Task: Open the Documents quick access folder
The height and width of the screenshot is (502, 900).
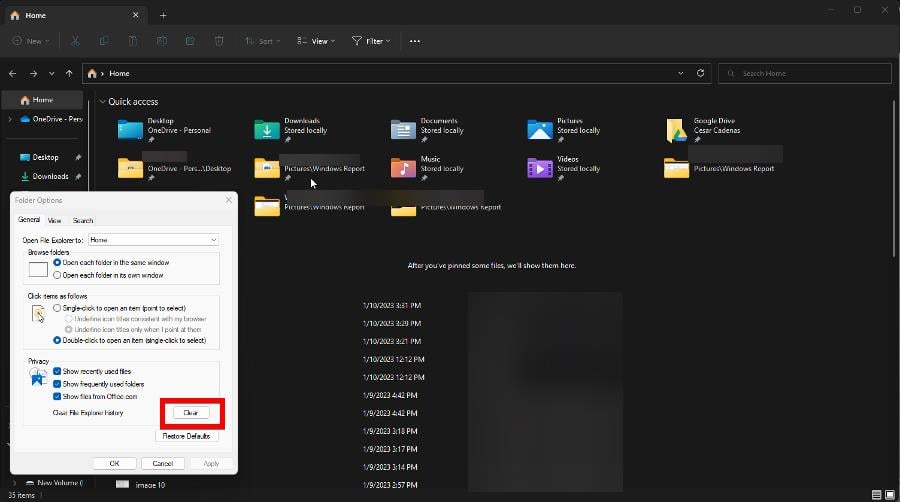Action: [404, 130]
